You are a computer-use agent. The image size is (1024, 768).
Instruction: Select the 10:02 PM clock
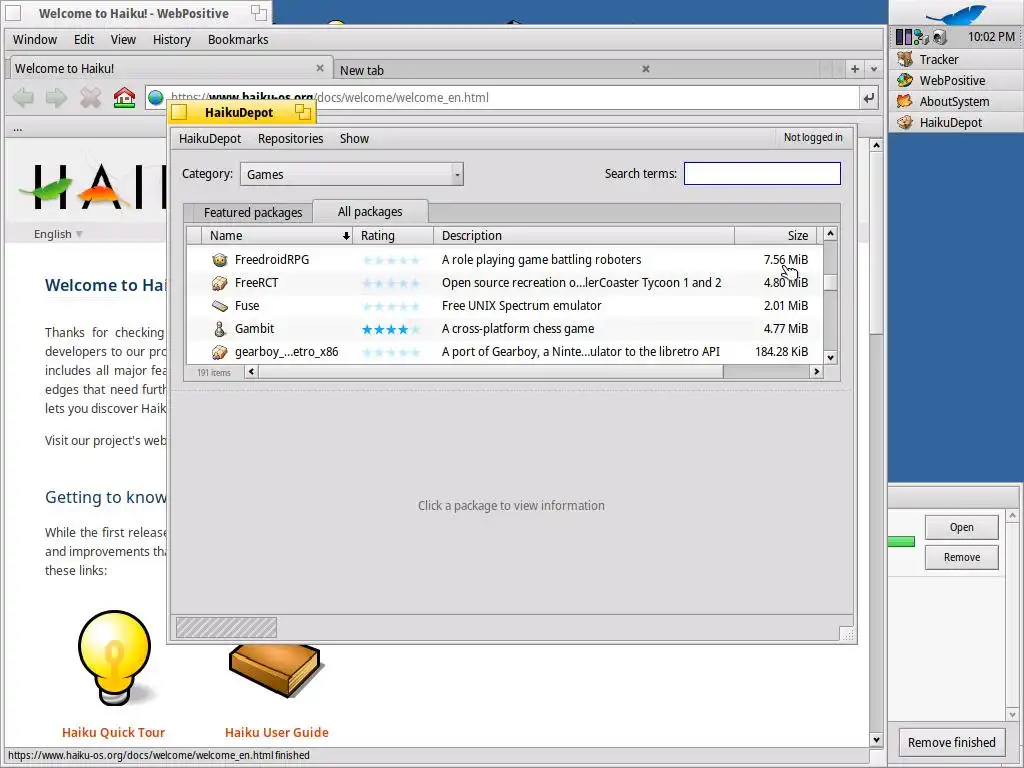tap(991, 37)
